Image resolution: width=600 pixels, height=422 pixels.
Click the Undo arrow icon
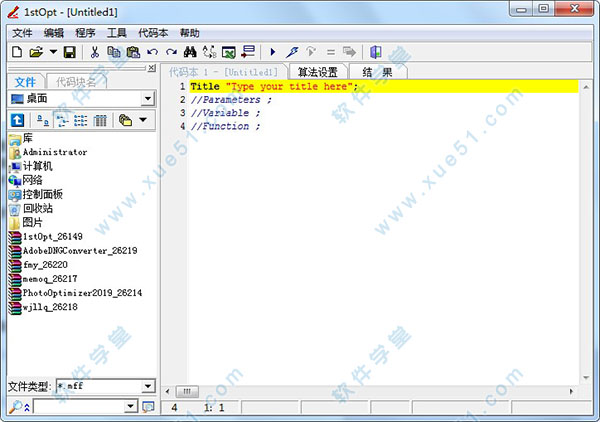pyautogui.click(x=152, y=51)
